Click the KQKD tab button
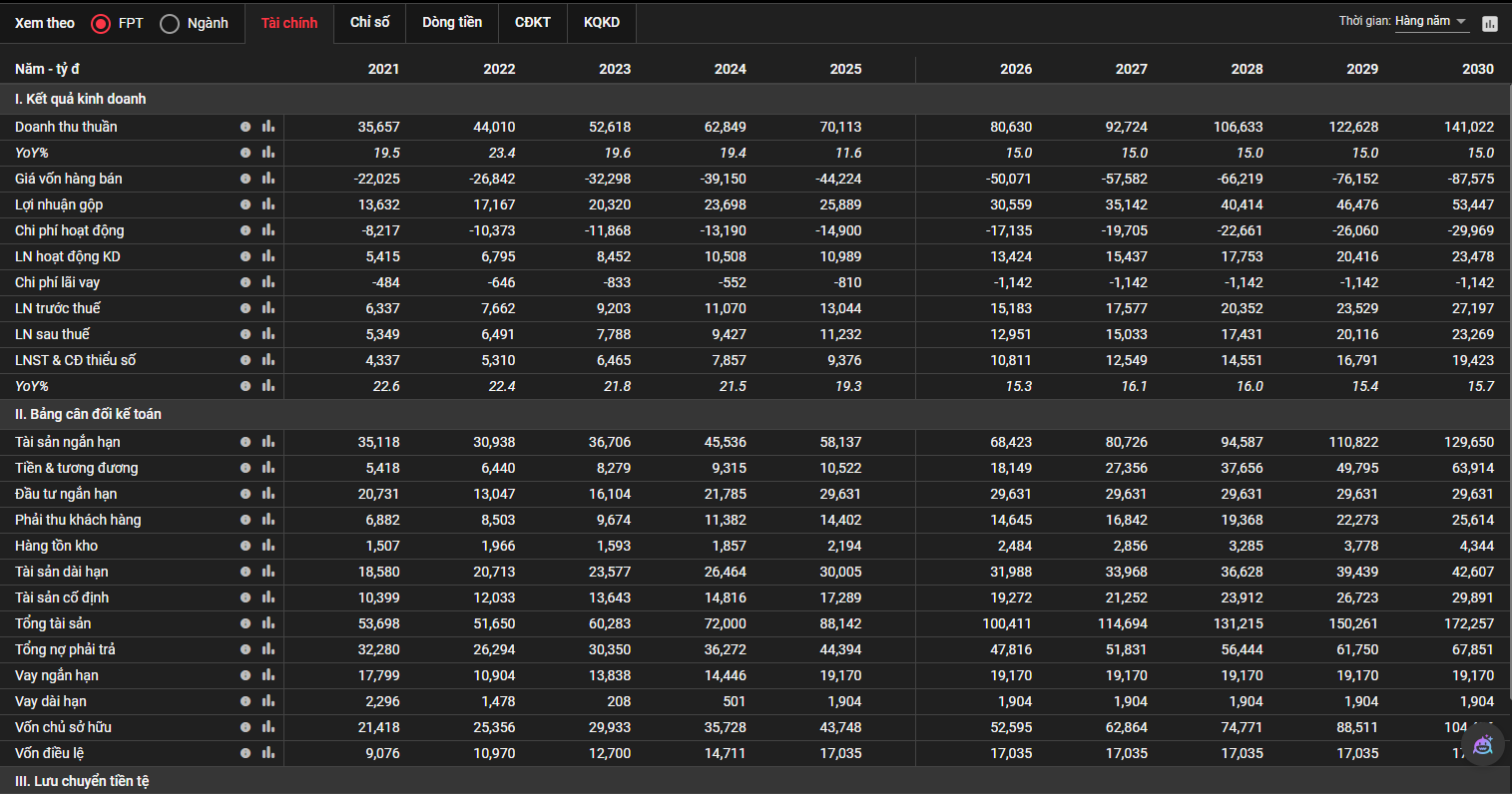Image resolution: width=1512 pixels, height=794 pixels. pyautogui.click(x=602, y=22)
